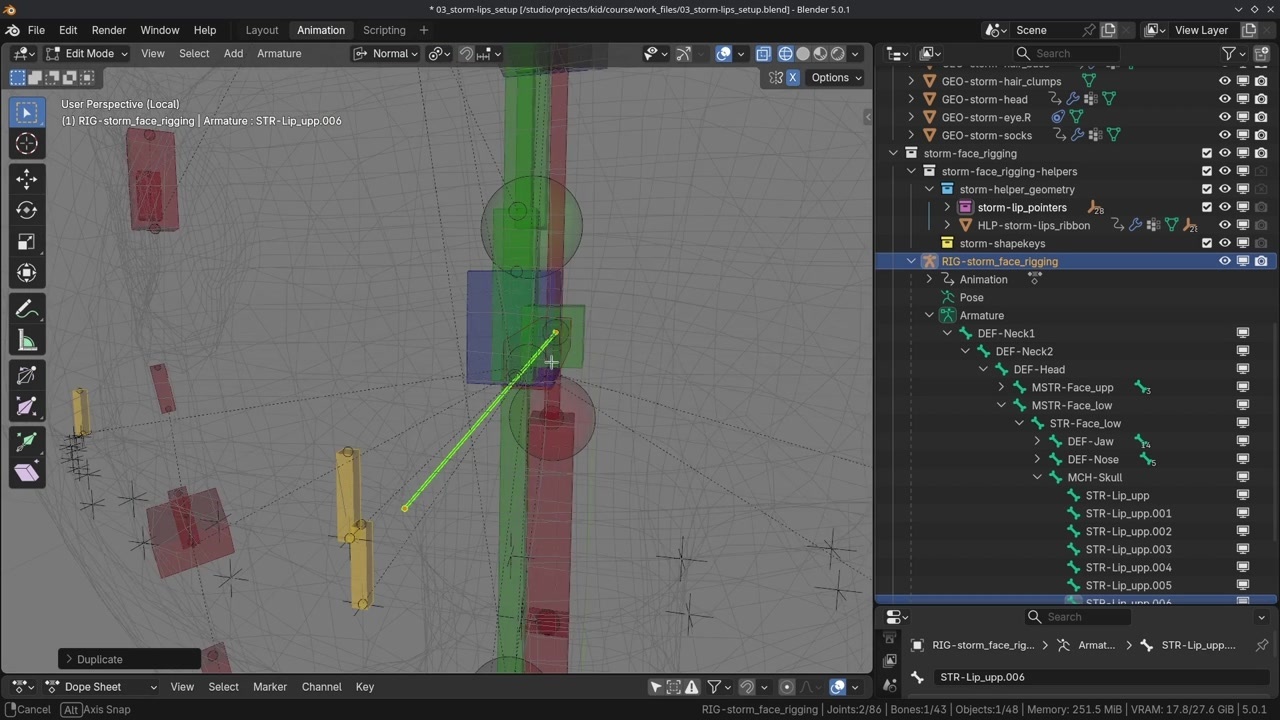
Task: Choose the Scale tool
Action: (27, 241)
